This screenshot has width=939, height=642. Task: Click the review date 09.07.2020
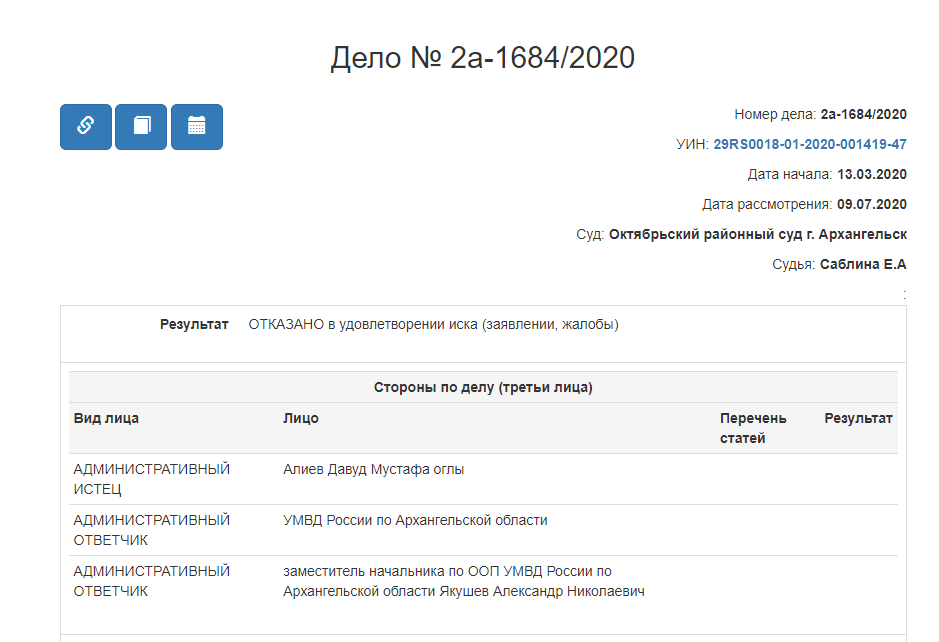pos(871,204)
